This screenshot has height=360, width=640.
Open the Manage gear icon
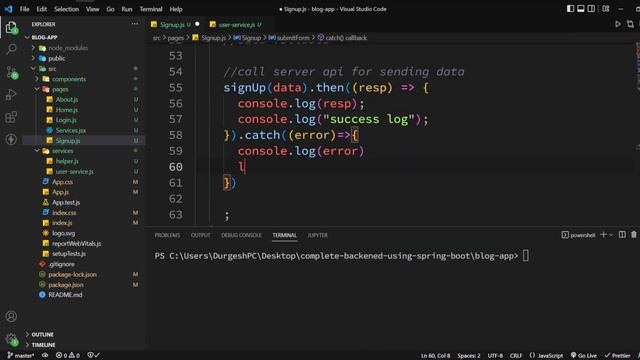click(x=11, y=339)
